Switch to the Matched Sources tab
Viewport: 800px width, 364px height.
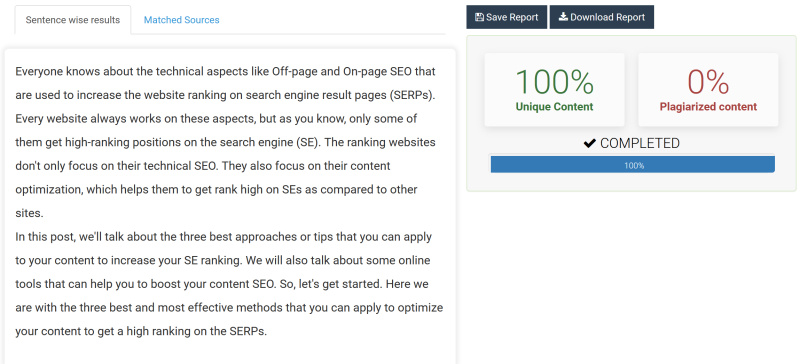pyautogui.click(x=182, y=20)
